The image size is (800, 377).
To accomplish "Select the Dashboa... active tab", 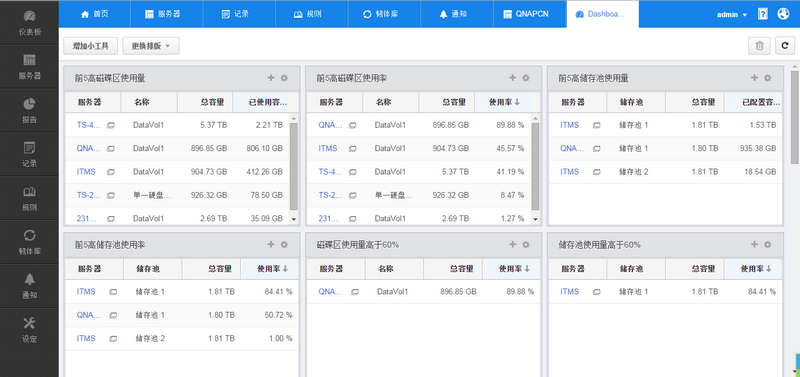I will (x=603, y=14).
